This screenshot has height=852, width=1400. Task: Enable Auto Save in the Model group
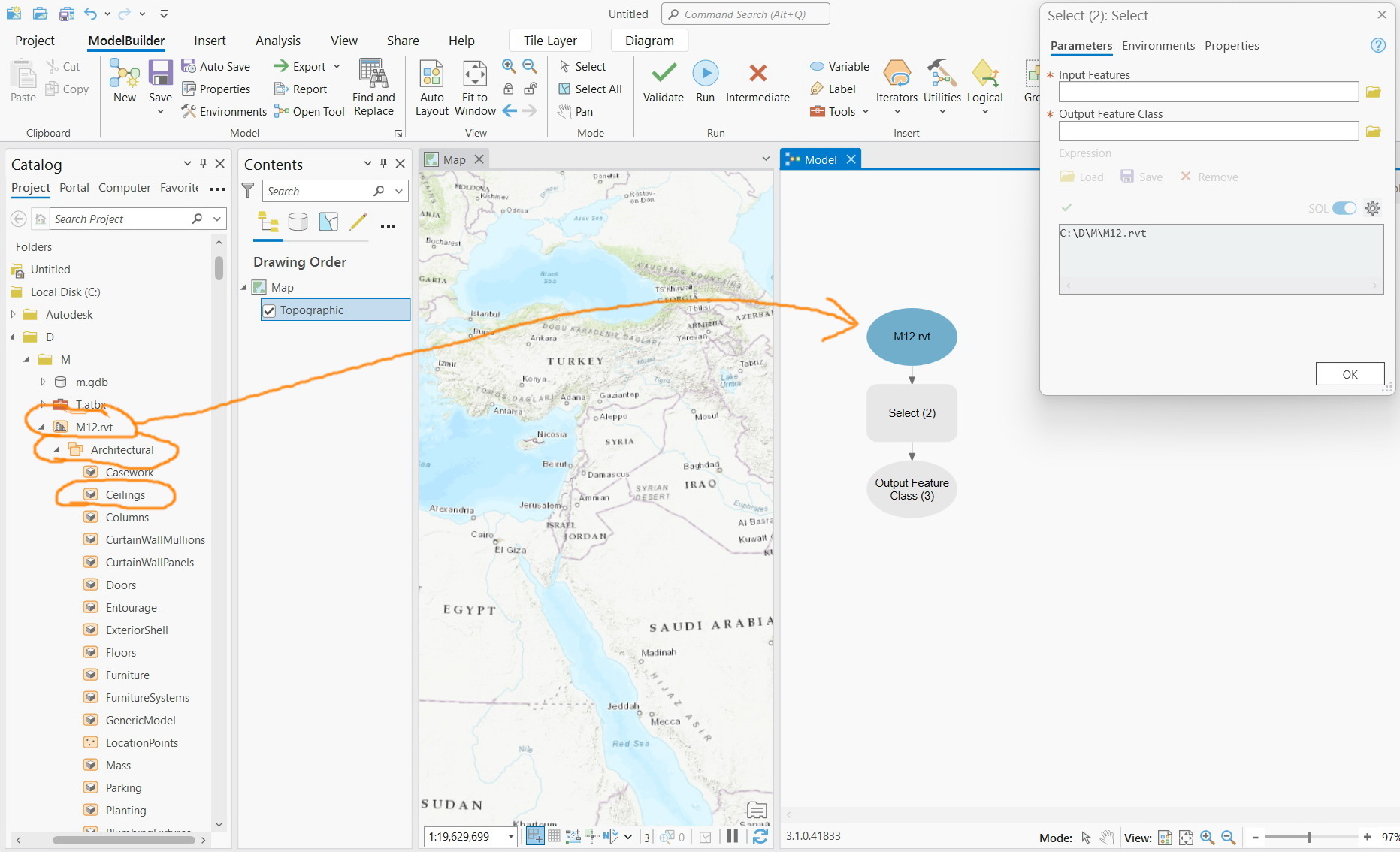pos(216,66)
